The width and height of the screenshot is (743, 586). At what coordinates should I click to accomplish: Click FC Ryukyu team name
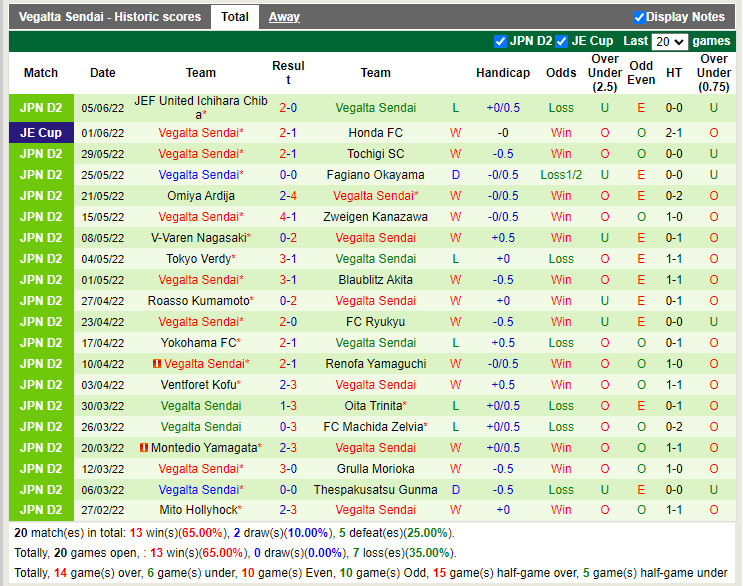point(375,322)
